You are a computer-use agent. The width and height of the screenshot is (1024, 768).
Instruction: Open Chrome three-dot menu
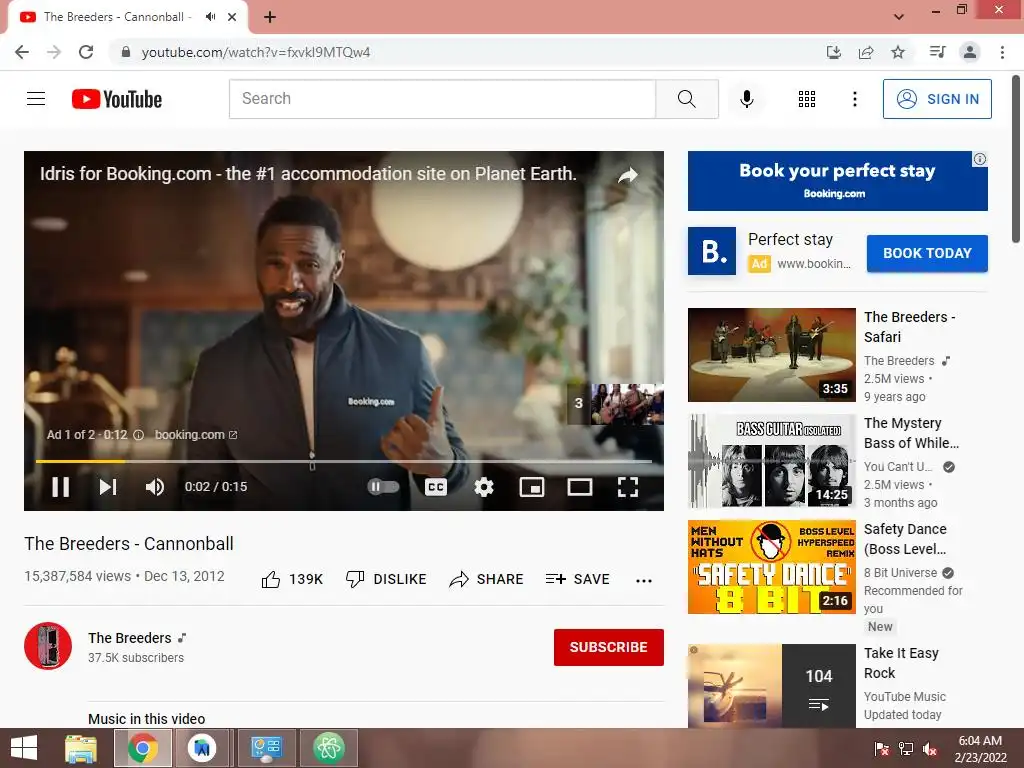pyautogui.click(x=1002, y=52)
